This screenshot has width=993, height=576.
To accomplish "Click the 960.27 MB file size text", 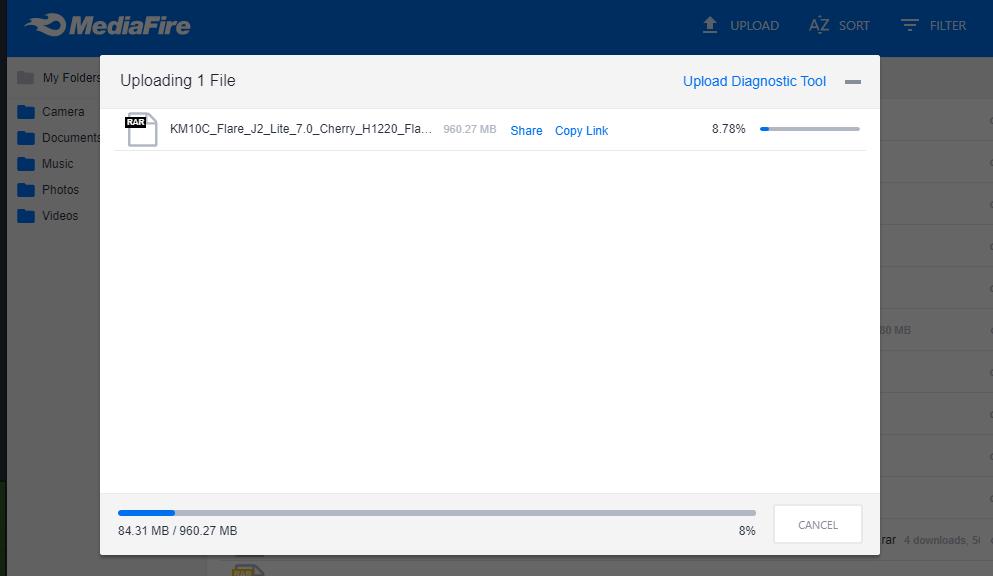I will point(469,129).
